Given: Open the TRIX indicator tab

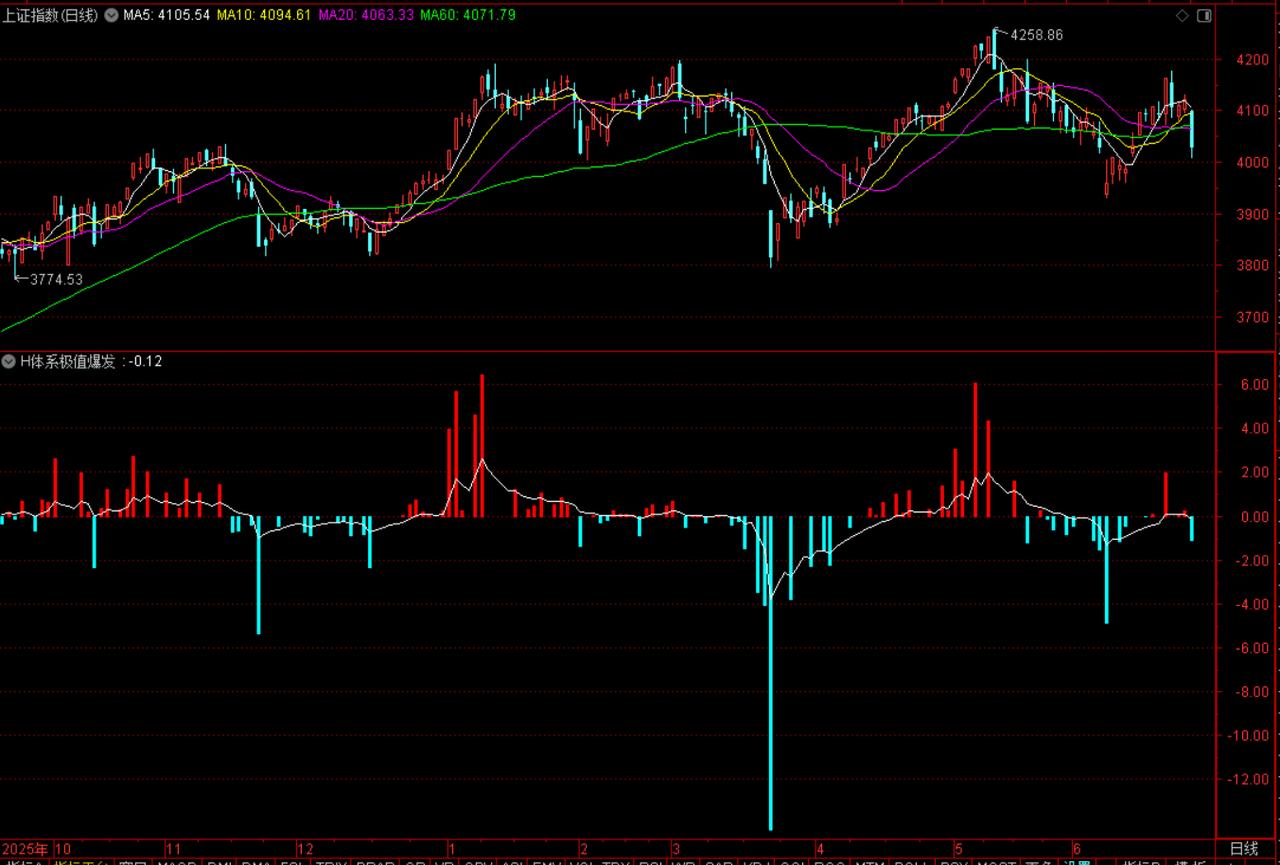Looking at the screenshot, I should point(333,861).
